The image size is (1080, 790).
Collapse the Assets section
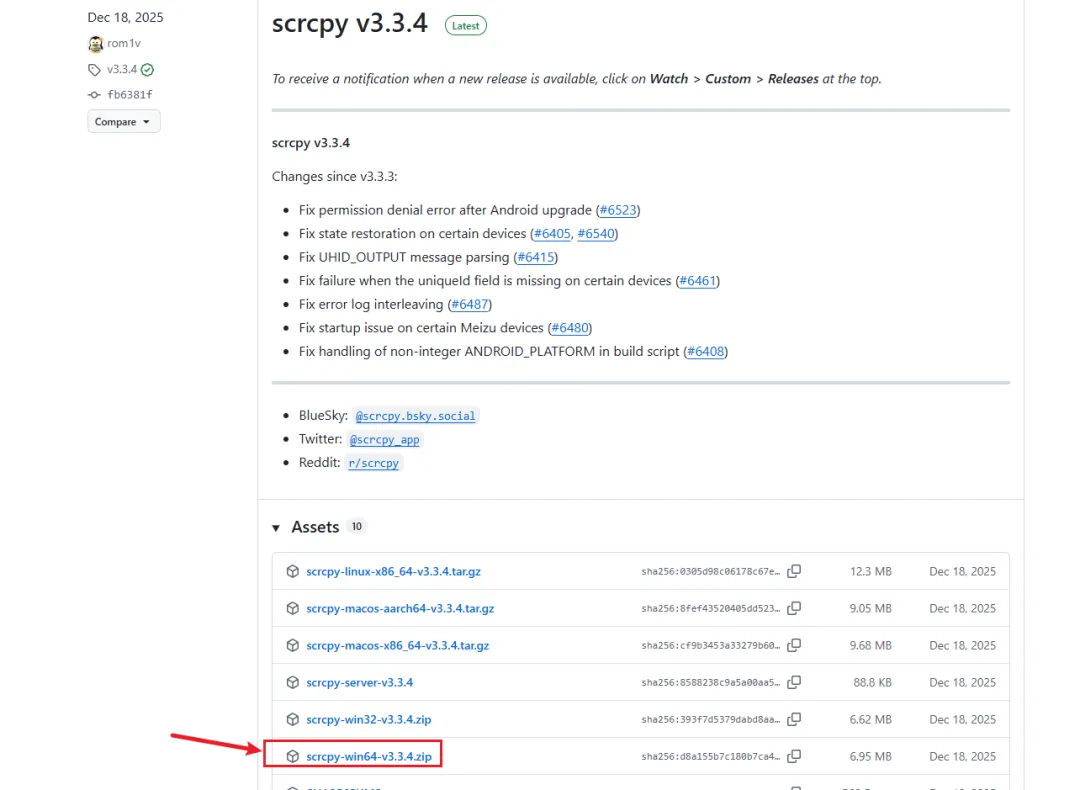(x=276, y=528)
